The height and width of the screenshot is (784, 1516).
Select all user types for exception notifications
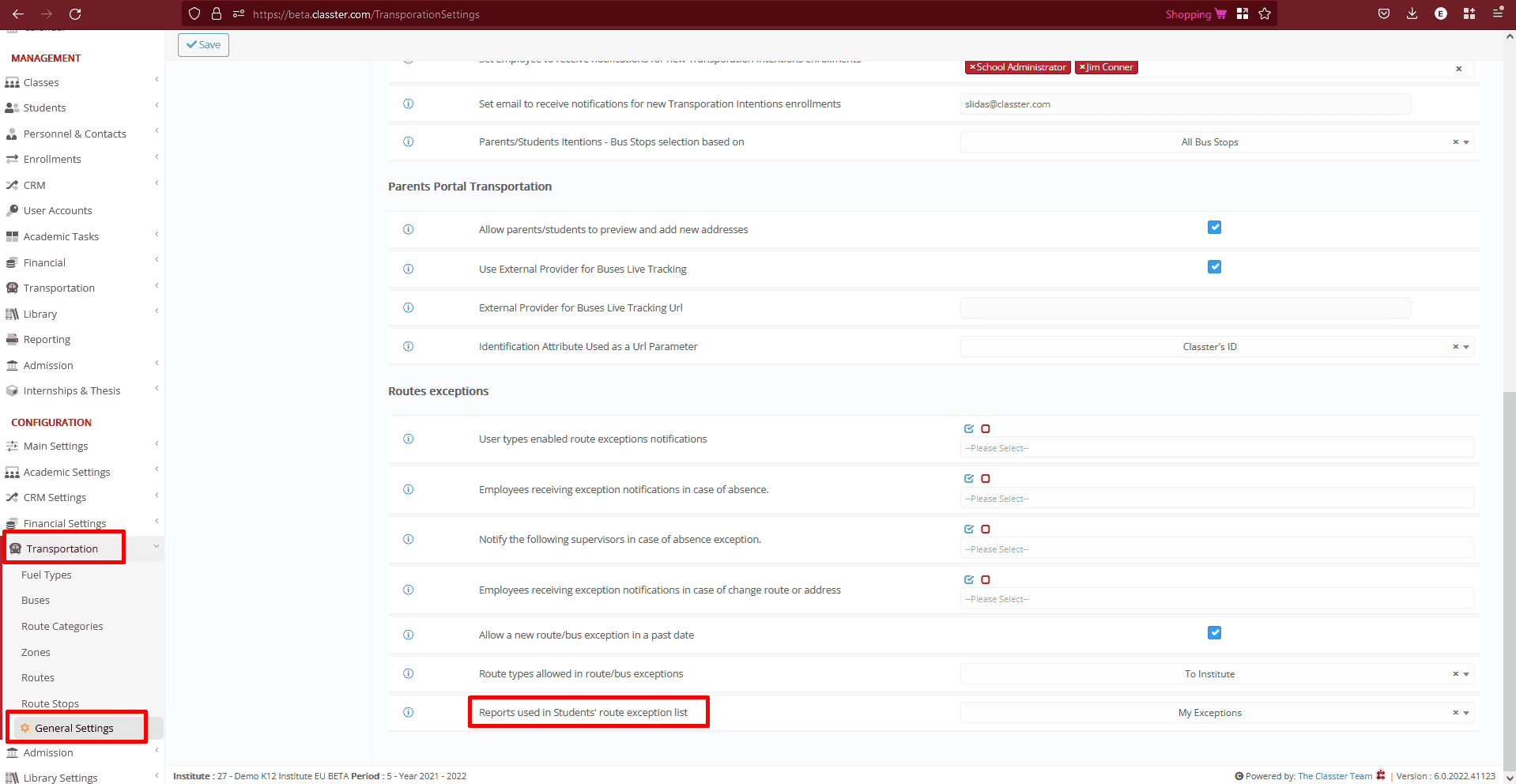click(969, 428)
